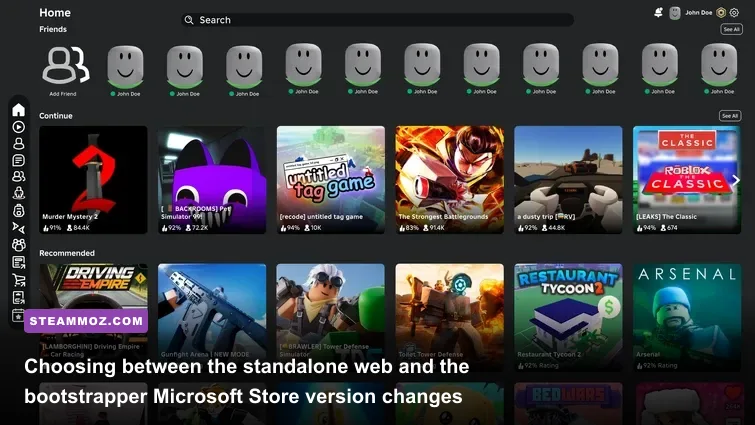The image size is (755, 425).
Task: Click the John Doe avatar in the top bar
Action: click(675, 13)
